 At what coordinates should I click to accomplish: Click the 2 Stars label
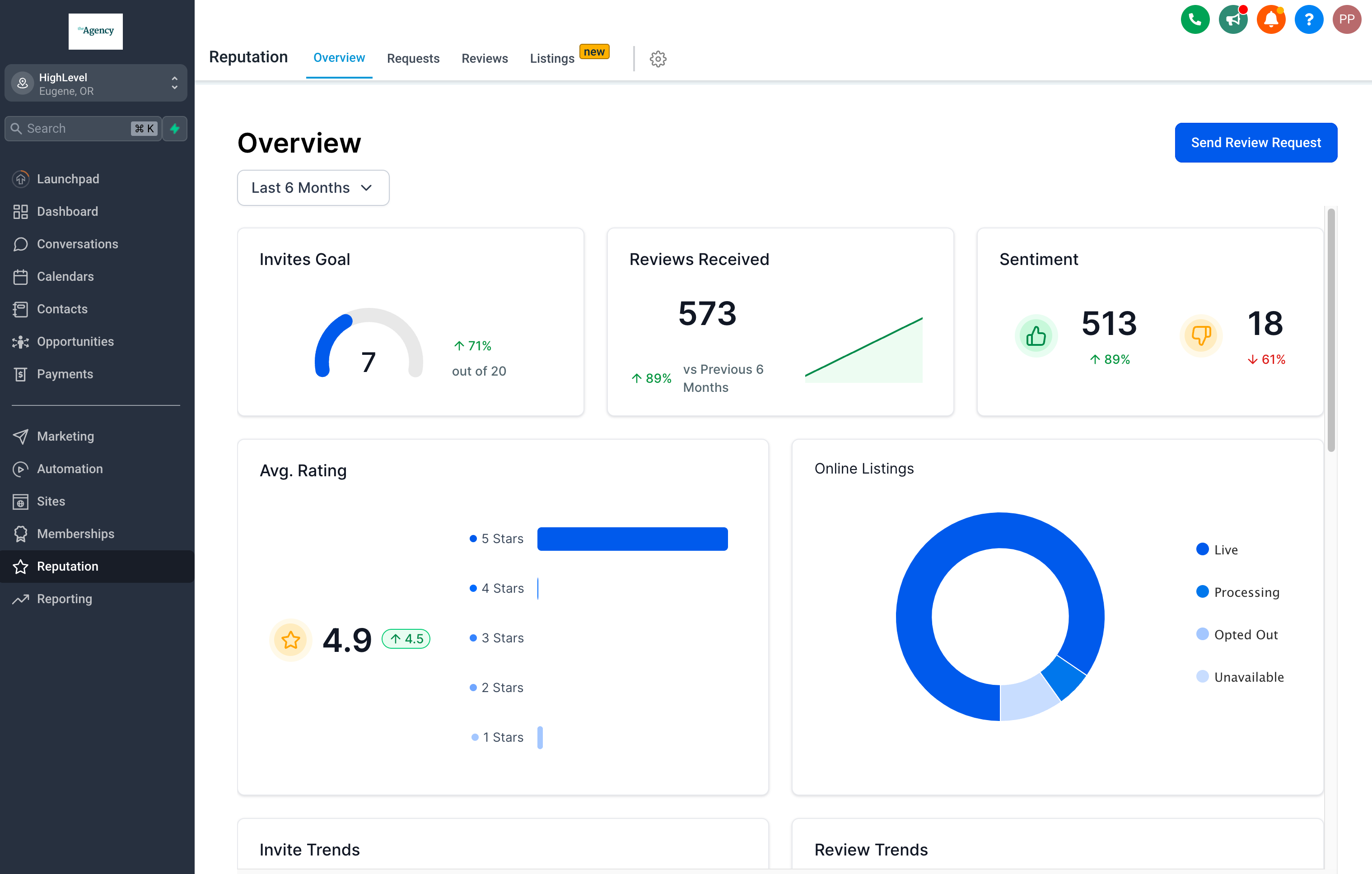(x=502, y=688)
